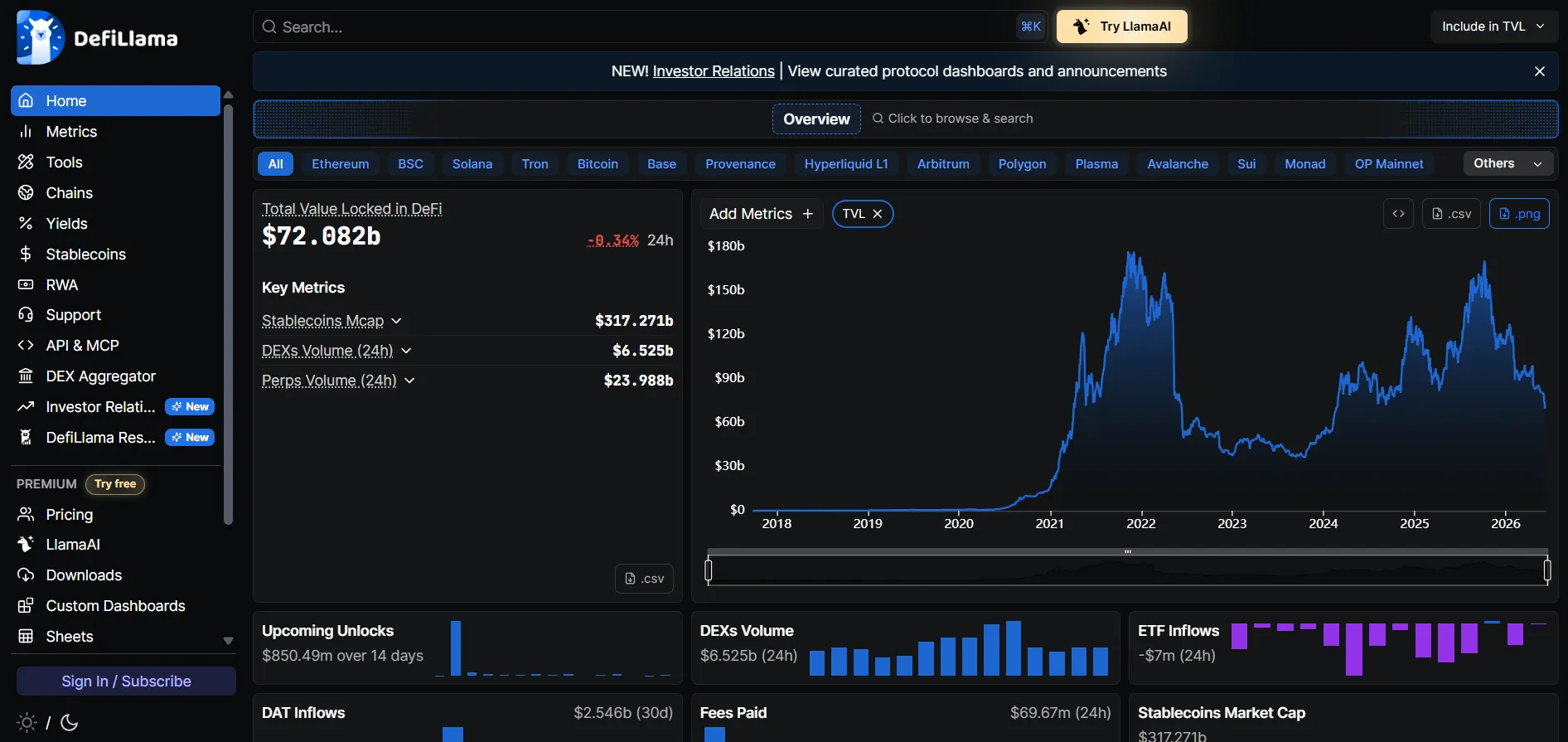This screenshot has width=1568, height=742.
Task: Dismiss the Investor Relations banner
Action: click(x=1540, y=71)
